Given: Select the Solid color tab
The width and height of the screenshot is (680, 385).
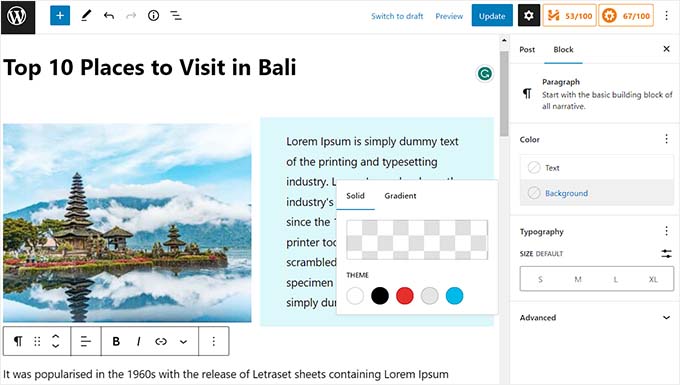Looking at the screenshot, I should pyautogui.click(x=355, y=196).
